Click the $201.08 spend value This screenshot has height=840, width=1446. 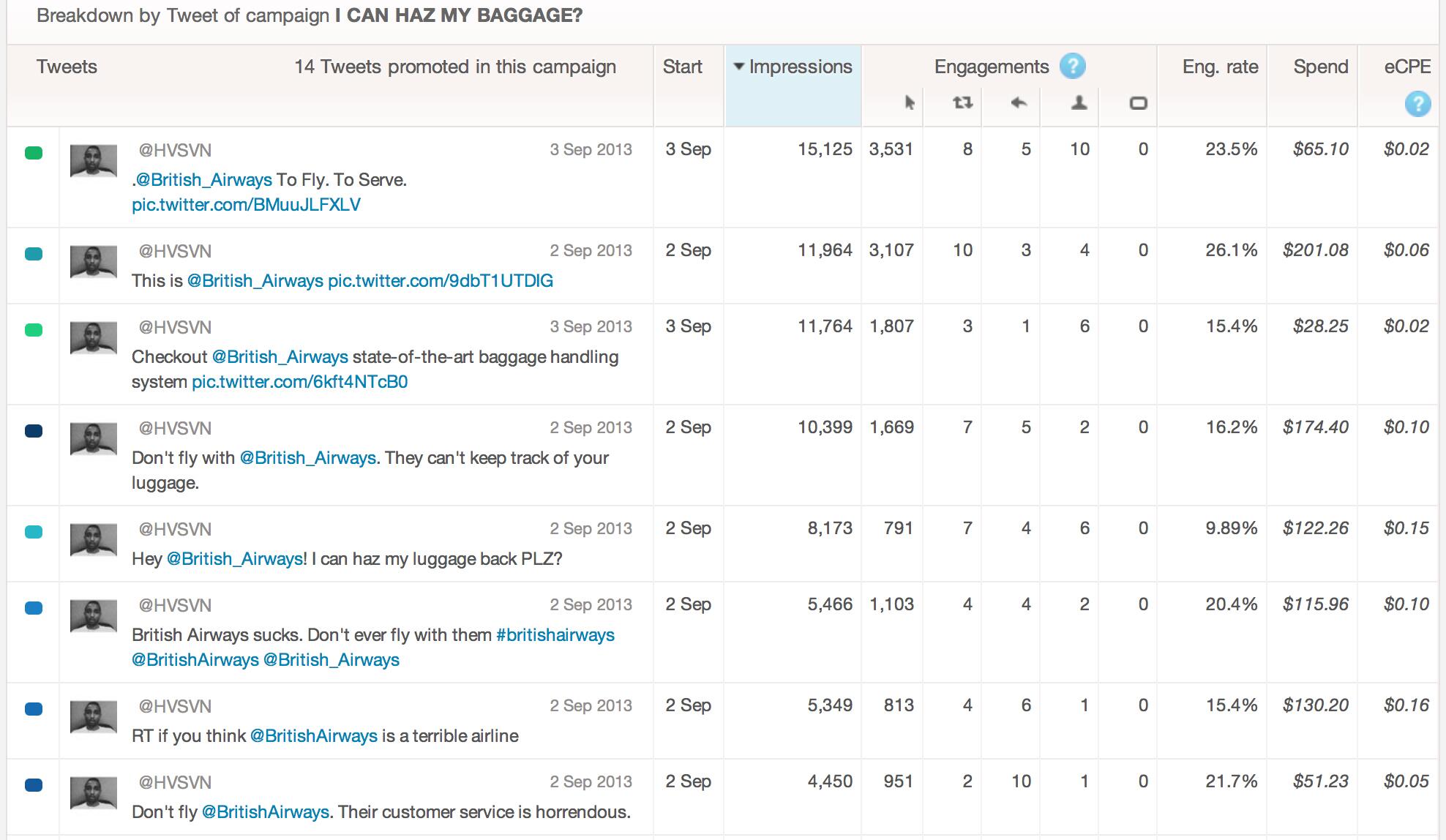coord(1316,250)
